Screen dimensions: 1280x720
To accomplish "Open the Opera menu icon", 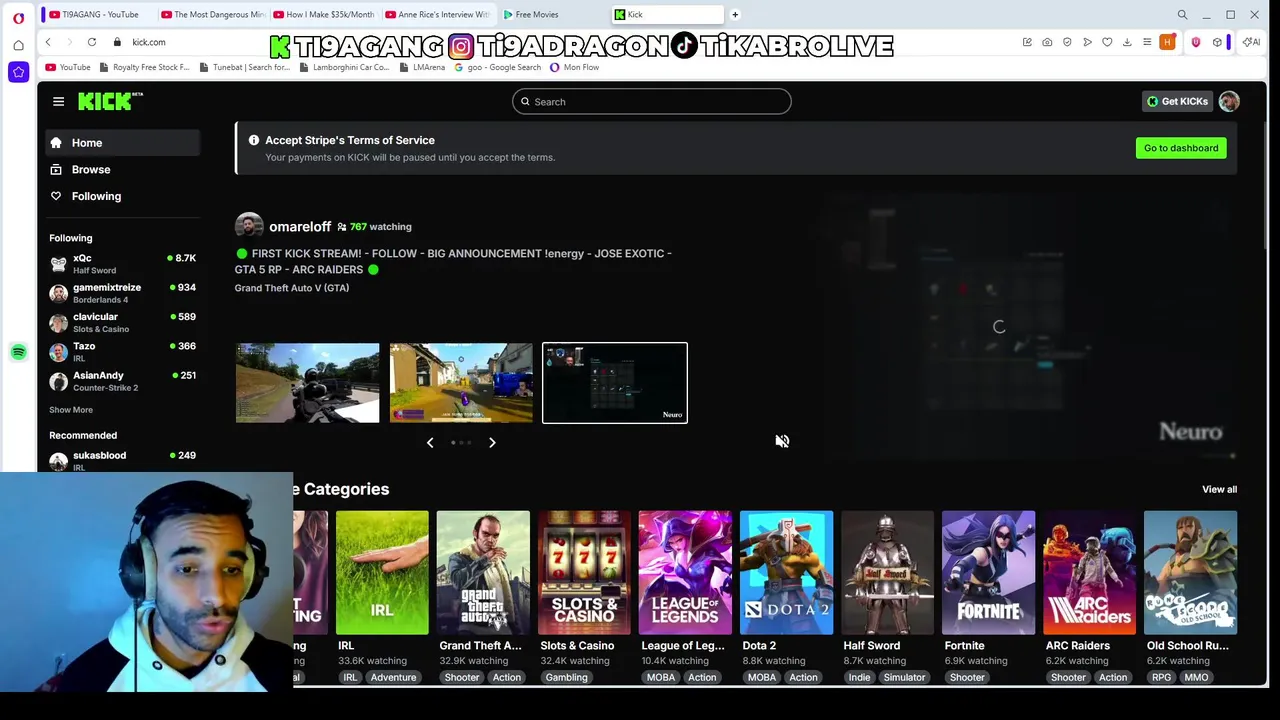I will pos(18,18).
